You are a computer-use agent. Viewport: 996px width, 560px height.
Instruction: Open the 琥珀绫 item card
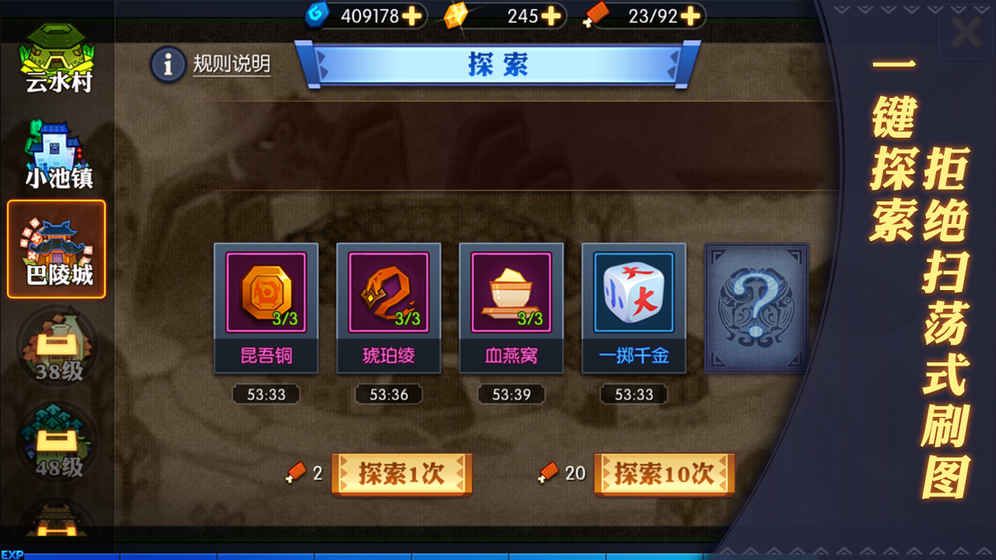(x=389, y=308)
